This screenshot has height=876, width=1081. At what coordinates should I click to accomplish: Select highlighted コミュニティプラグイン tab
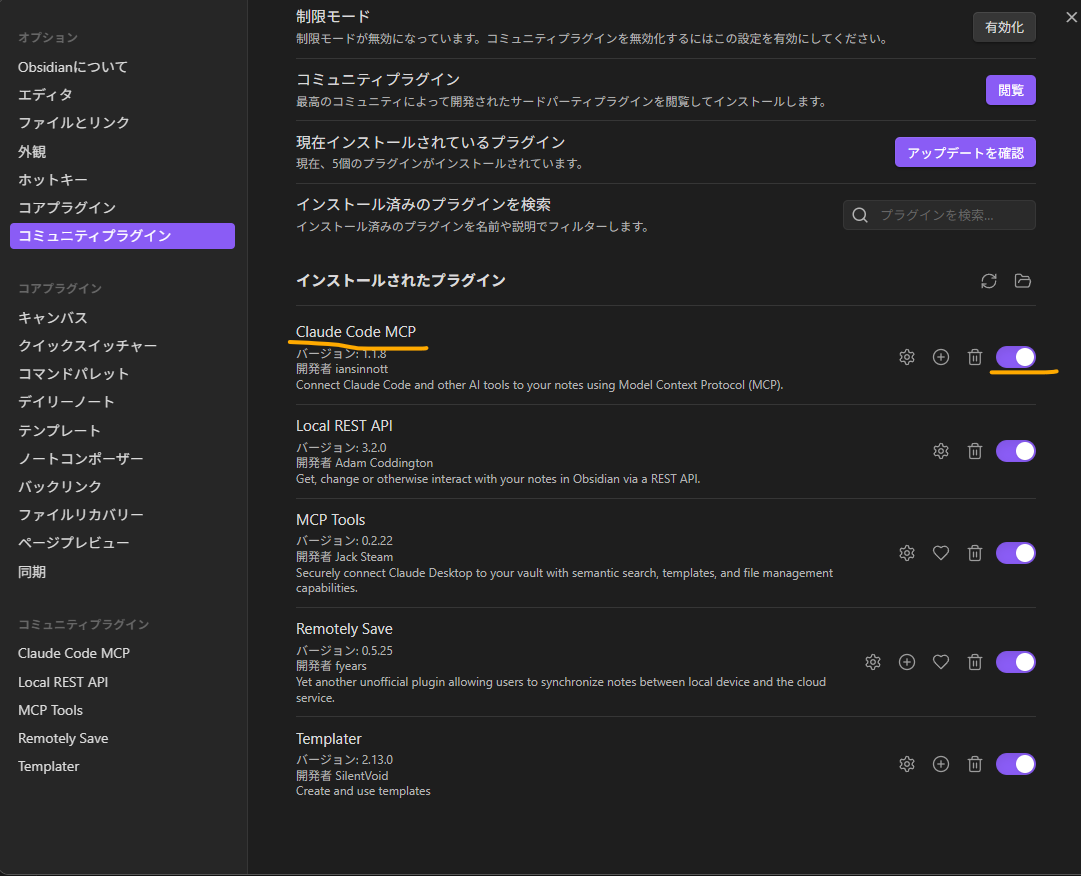coord(122,236)
